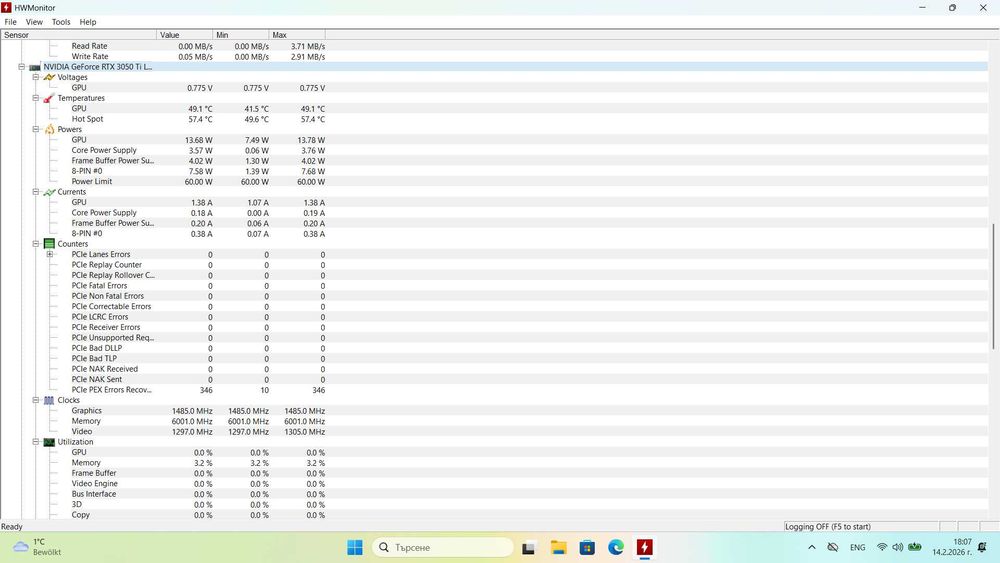Open Microsoft Store from the taskbar
Image resolution: width=1000 pixels, height=563 pixels.
click(587, 547)
